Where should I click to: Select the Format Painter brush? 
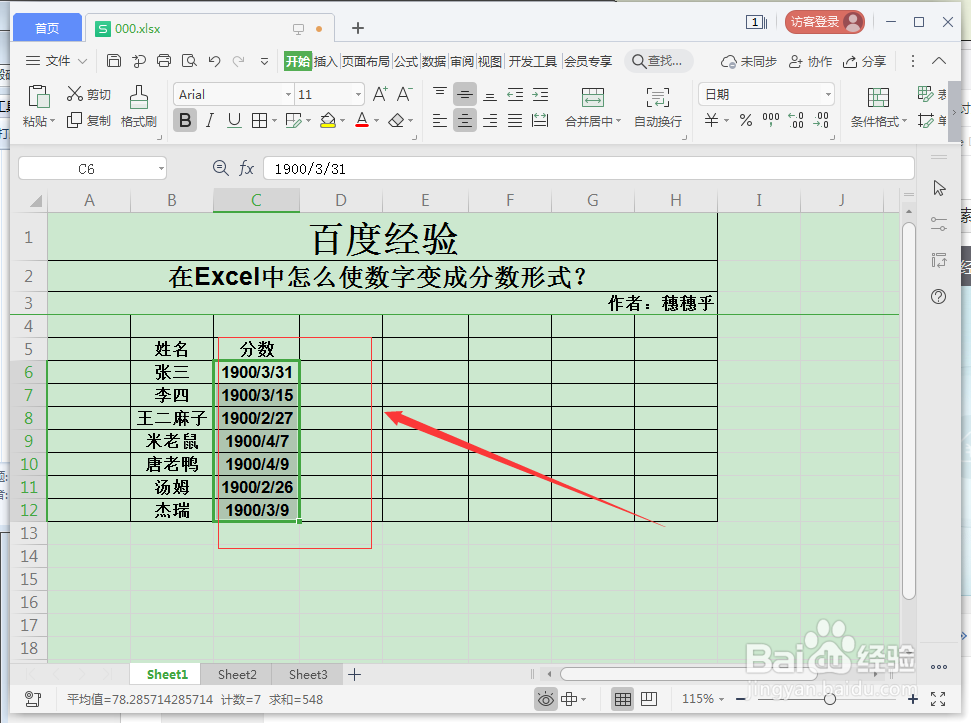(139, 97)
